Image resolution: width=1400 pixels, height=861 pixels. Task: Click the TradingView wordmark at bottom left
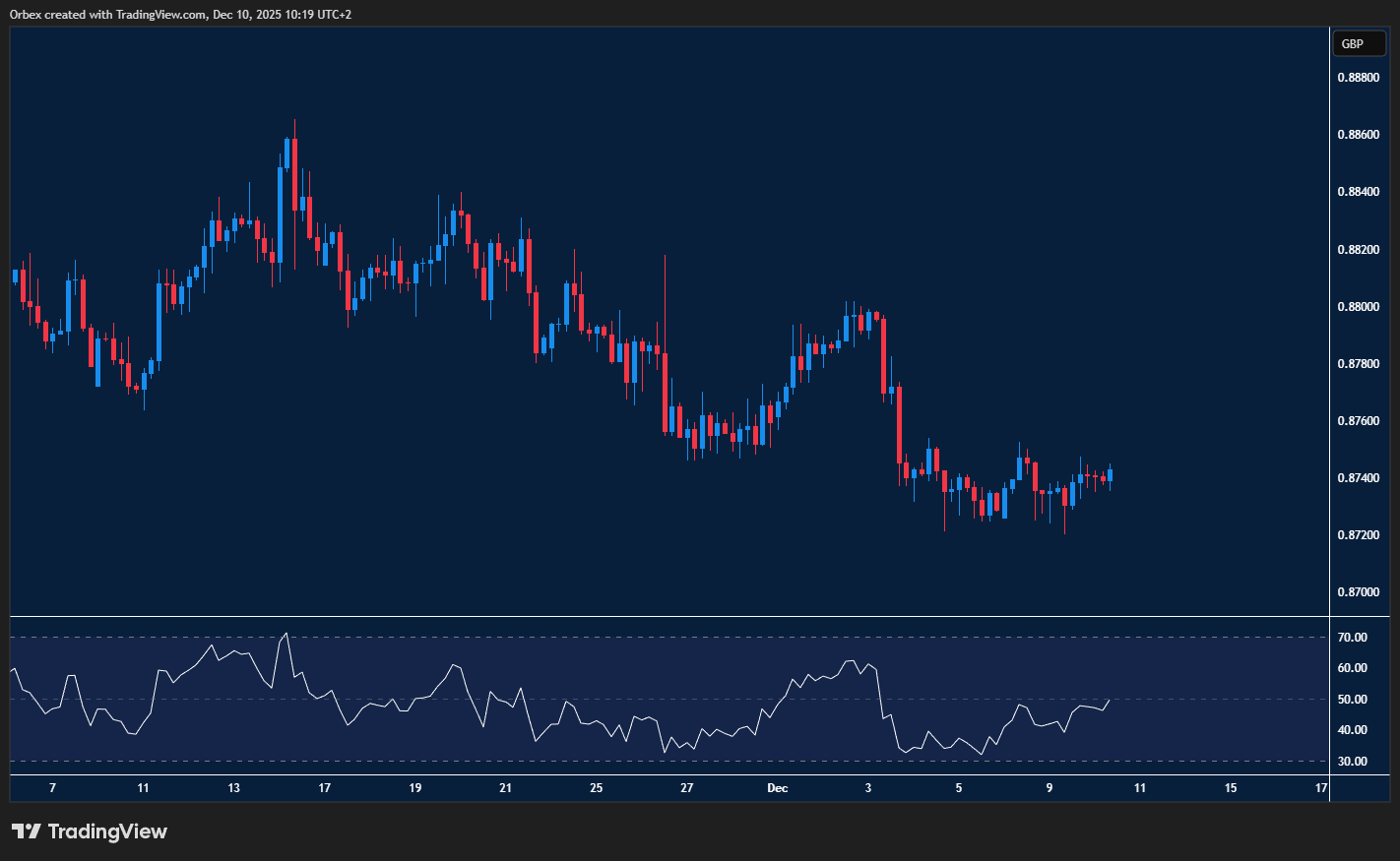107,831
